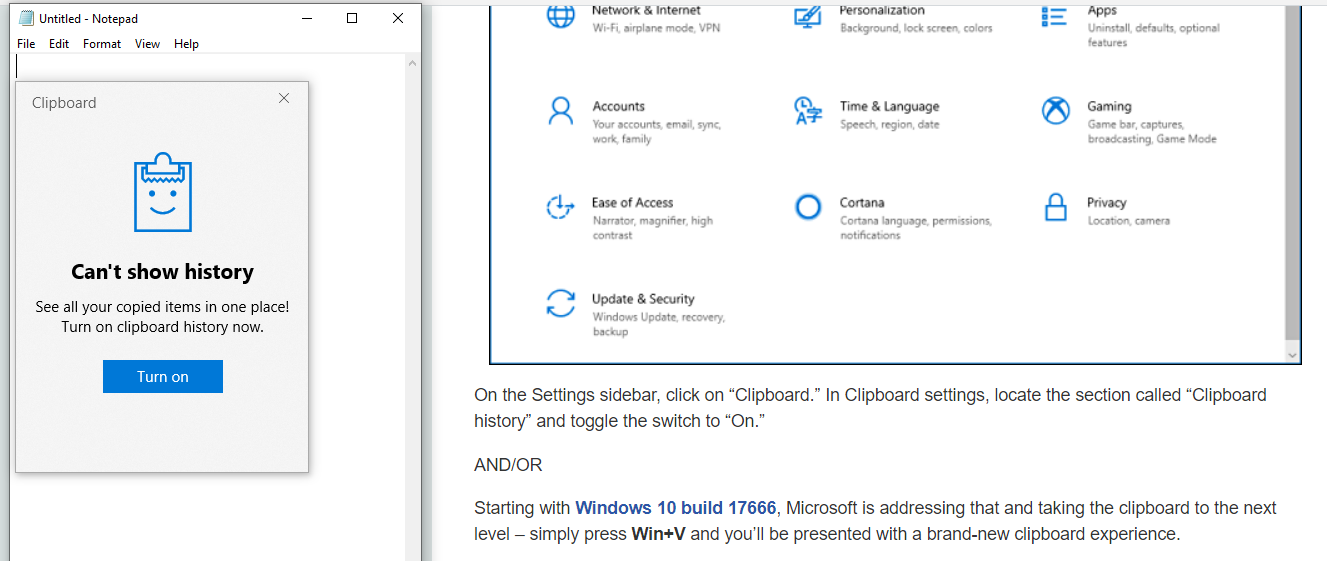Screen dimensions: 1327x561
Task: Click the Gaming Xbox icon
Action: pyautogui.click(x=1055, y=110)
